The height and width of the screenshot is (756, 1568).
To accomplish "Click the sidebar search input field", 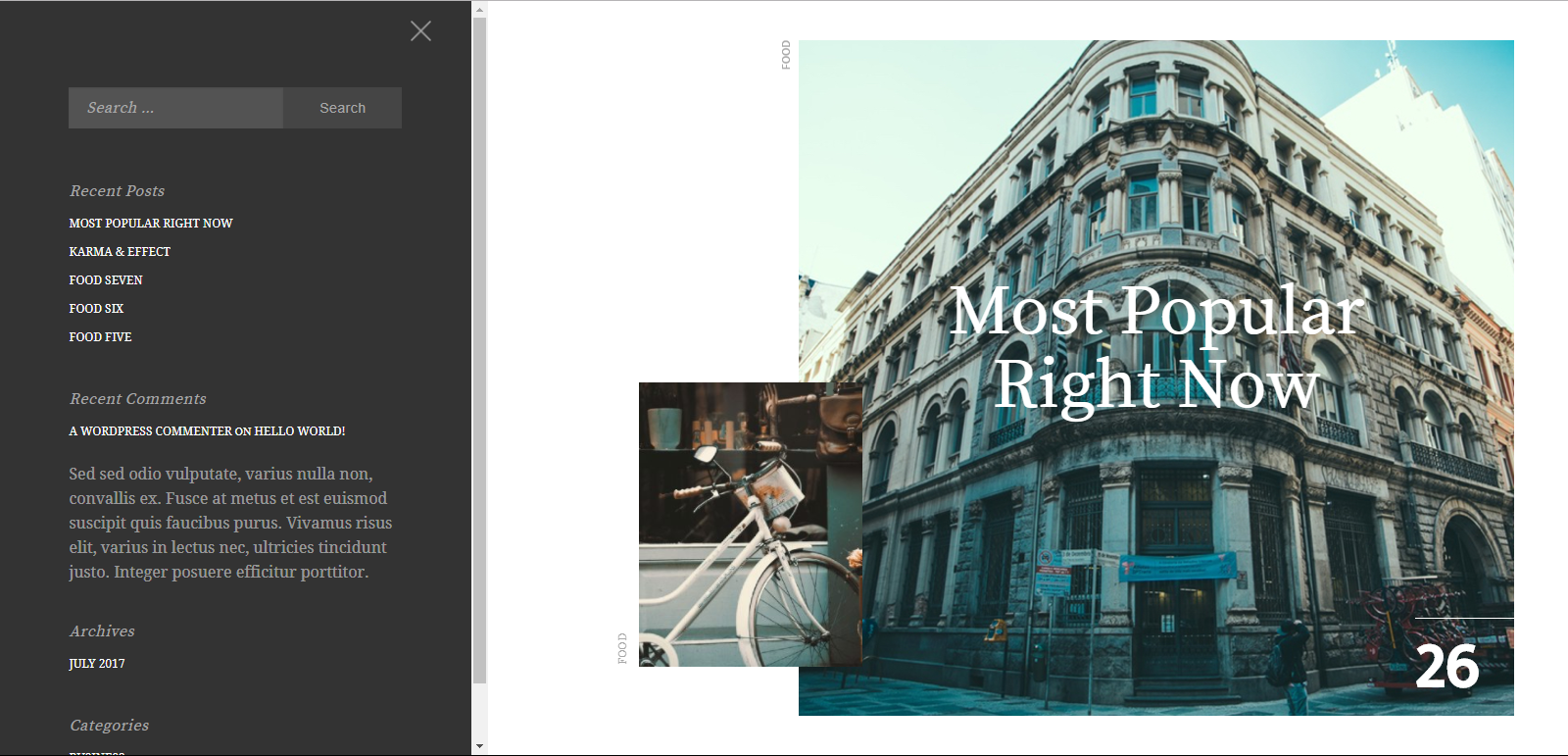I will click(175, 108).
